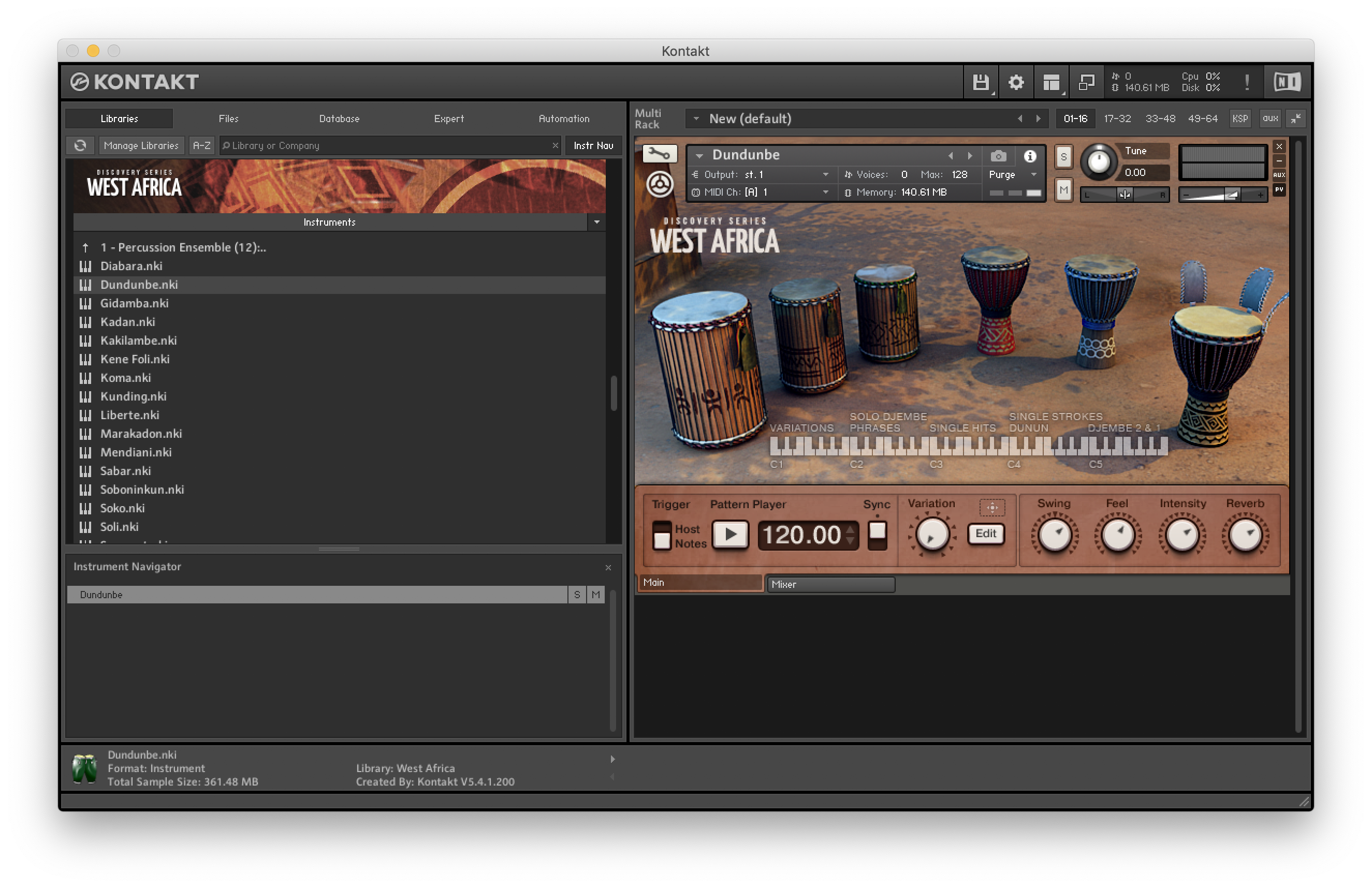This screenshot has height=888, width=1372.
Task: Click Manage Libraries button
Action: (141, 146)
